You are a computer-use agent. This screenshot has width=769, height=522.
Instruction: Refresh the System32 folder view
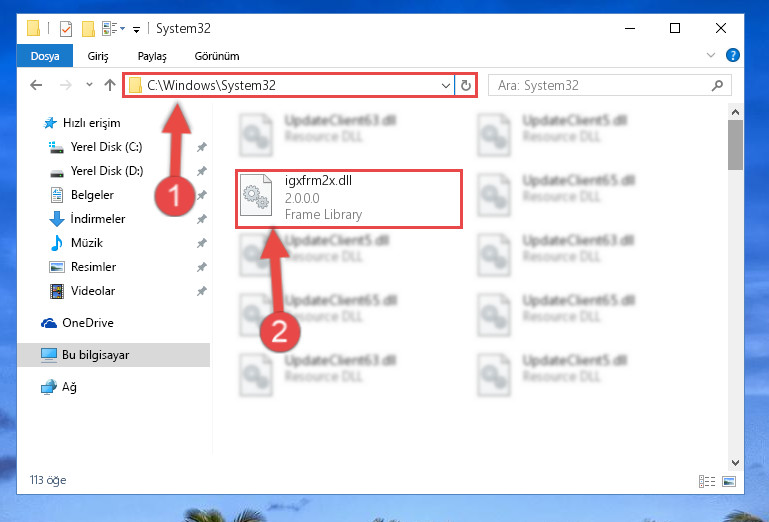tap(465, 86)
